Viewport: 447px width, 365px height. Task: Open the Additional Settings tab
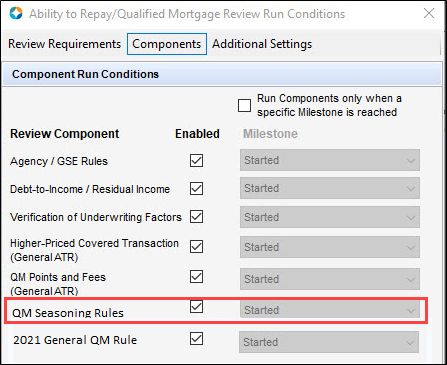(262, 44)
